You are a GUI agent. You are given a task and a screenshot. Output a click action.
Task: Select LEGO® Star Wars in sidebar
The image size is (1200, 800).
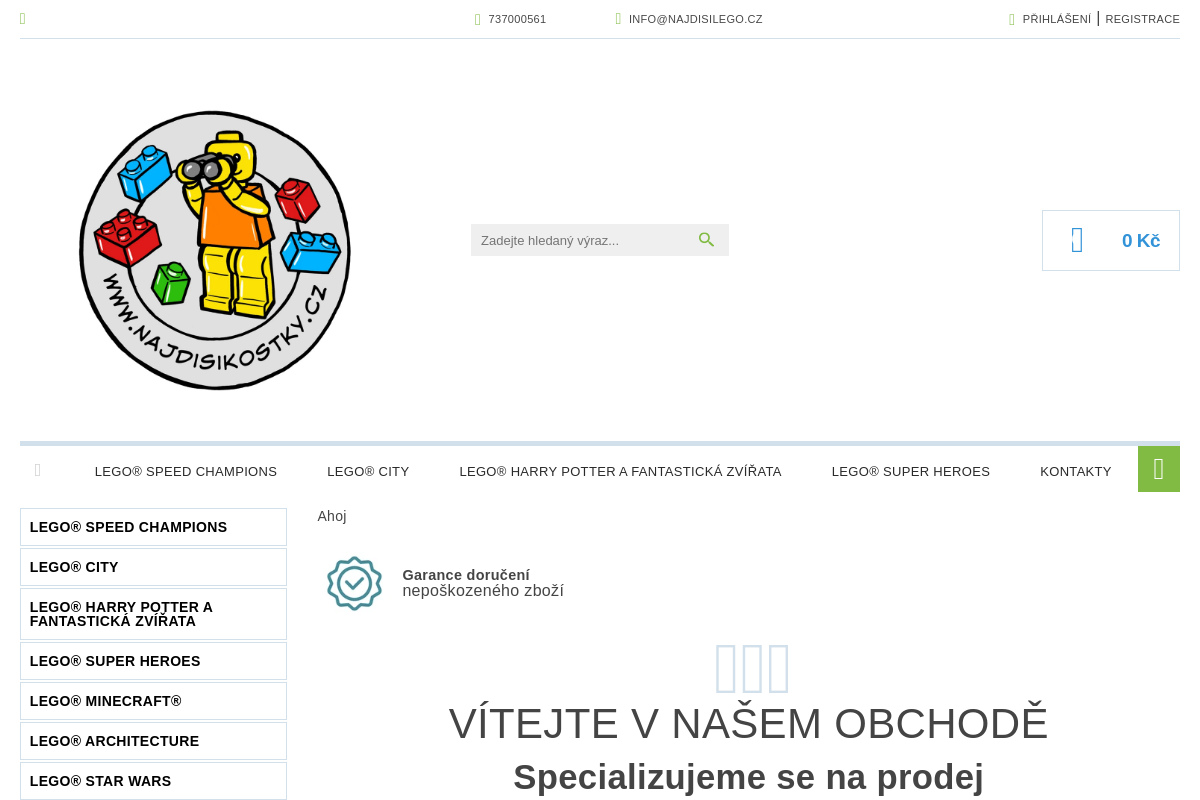tap(153, 781)
